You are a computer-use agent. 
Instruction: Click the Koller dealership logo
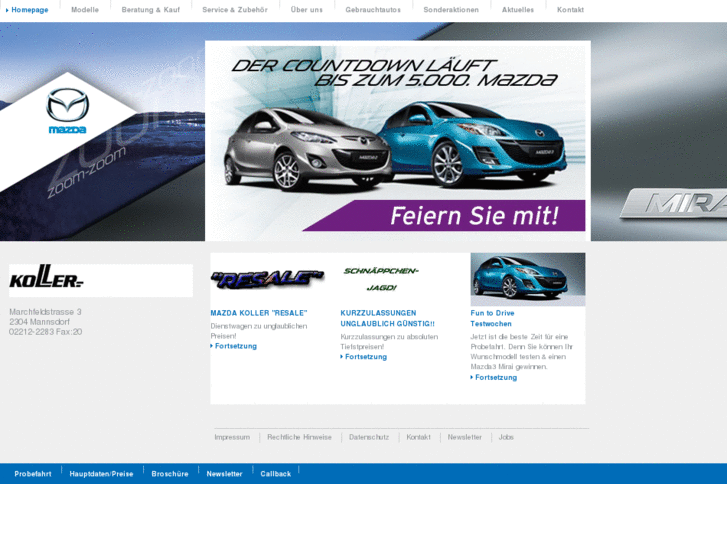(46, 277)
